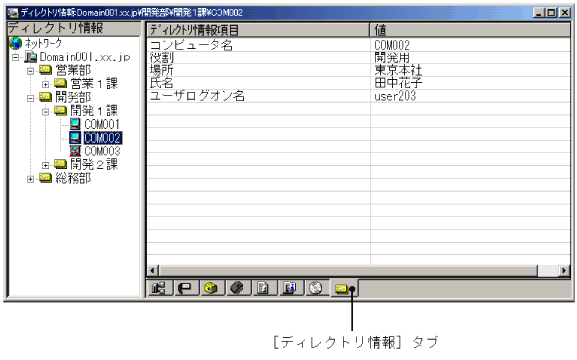577x360 pixels.
Task: Minimize the directory information window
Action: [539, 13]
